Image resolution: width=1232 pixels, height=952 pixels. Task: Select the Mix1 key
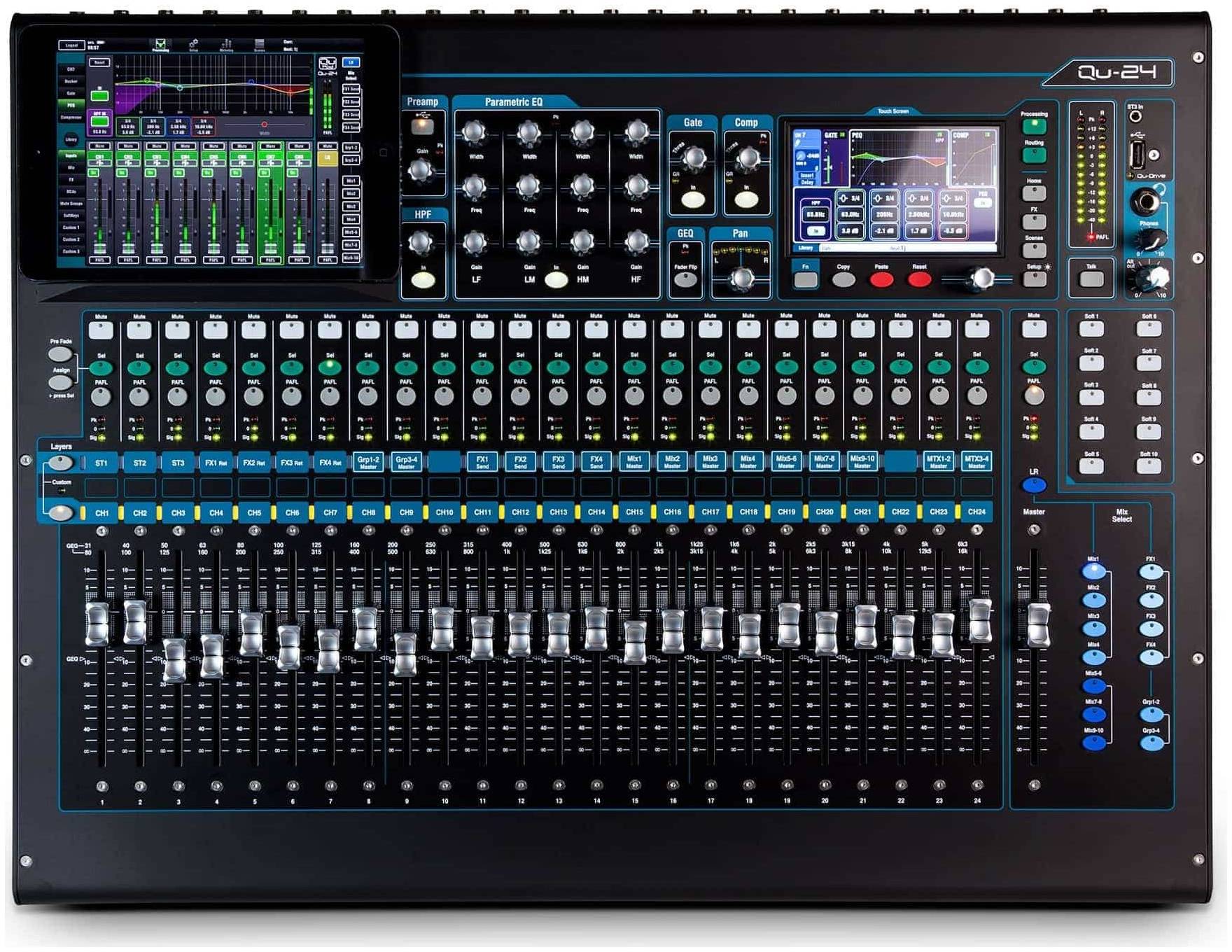1093,571
